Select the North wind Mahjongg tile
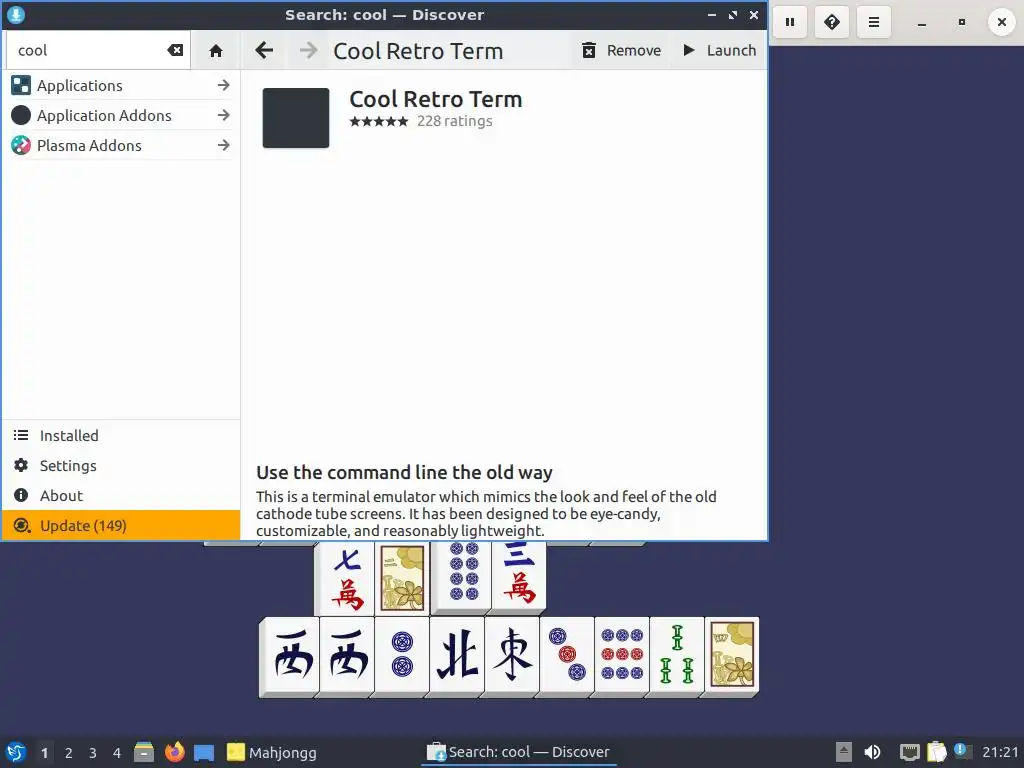 tap(457, 655)
